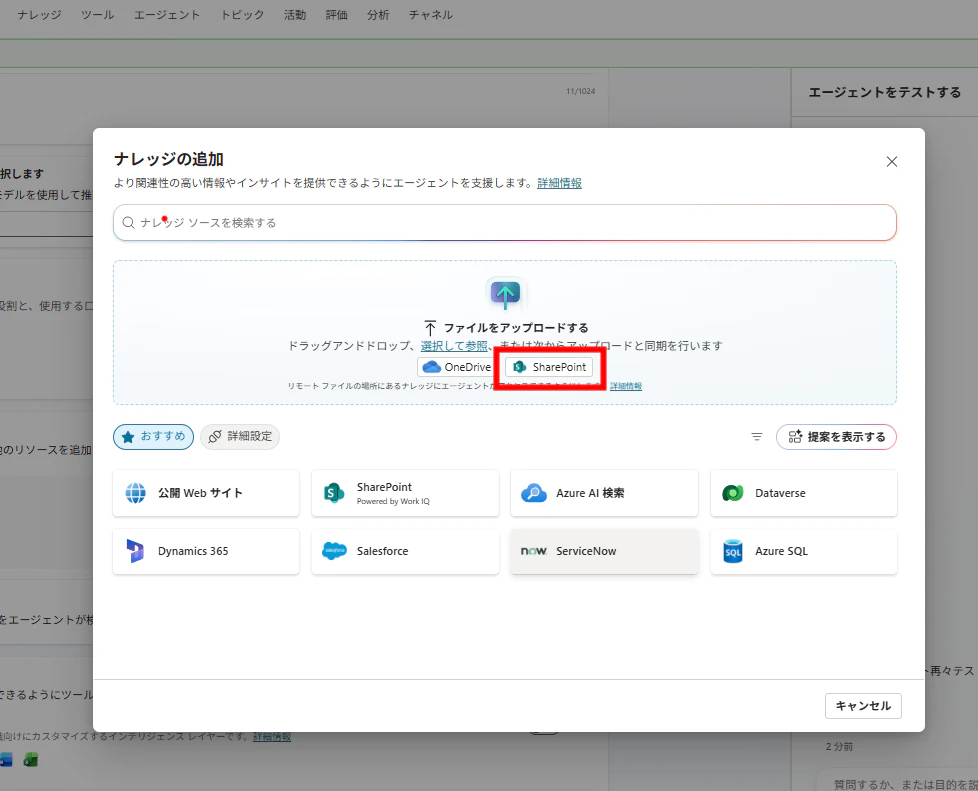Select the Dynamics 365 card
The width and height of the screenshot is (978, 791).
coord(206,551)
